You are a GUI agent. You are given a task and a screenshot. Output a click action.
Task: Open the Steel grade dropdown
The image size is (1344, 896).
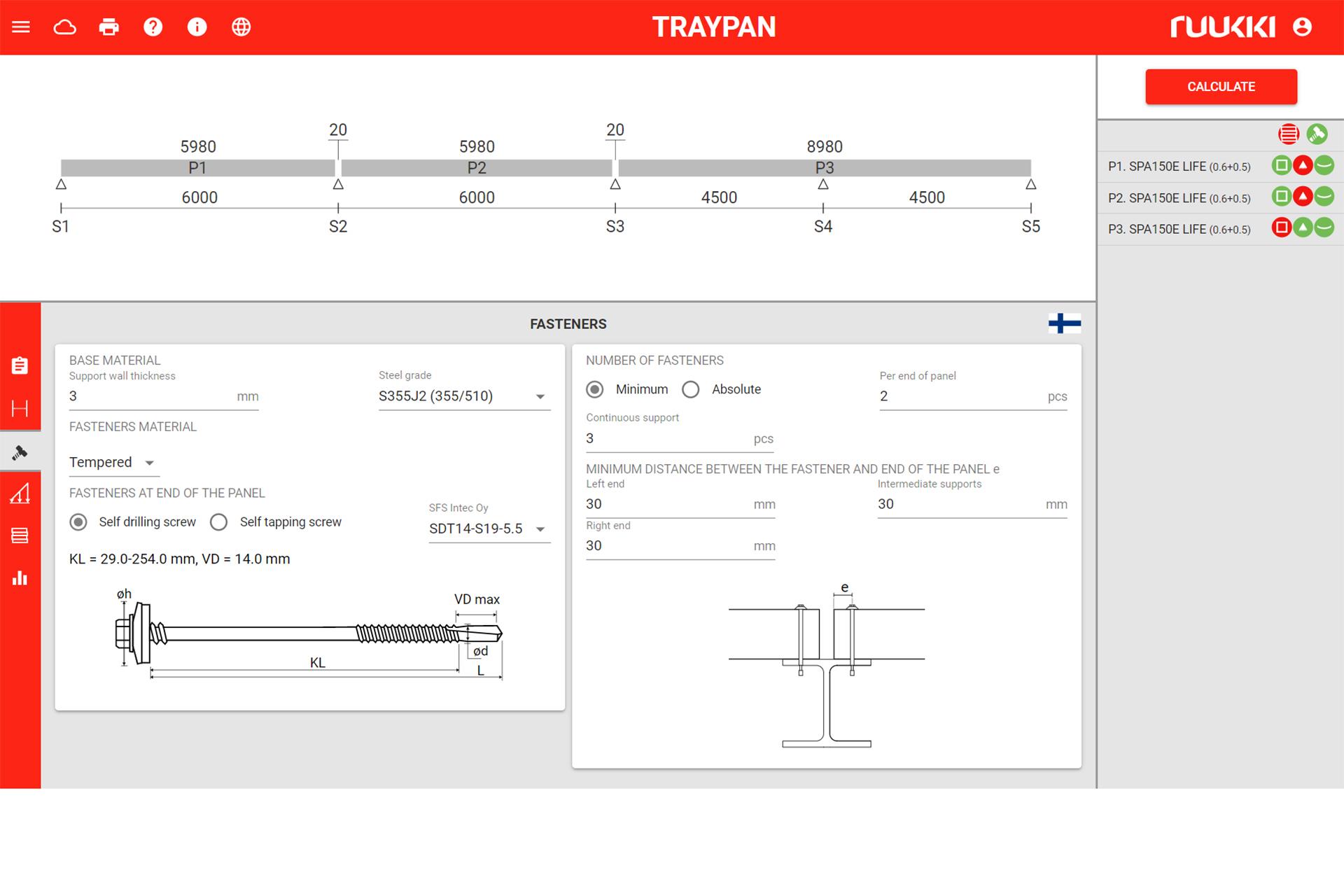[x=465, y=396]
